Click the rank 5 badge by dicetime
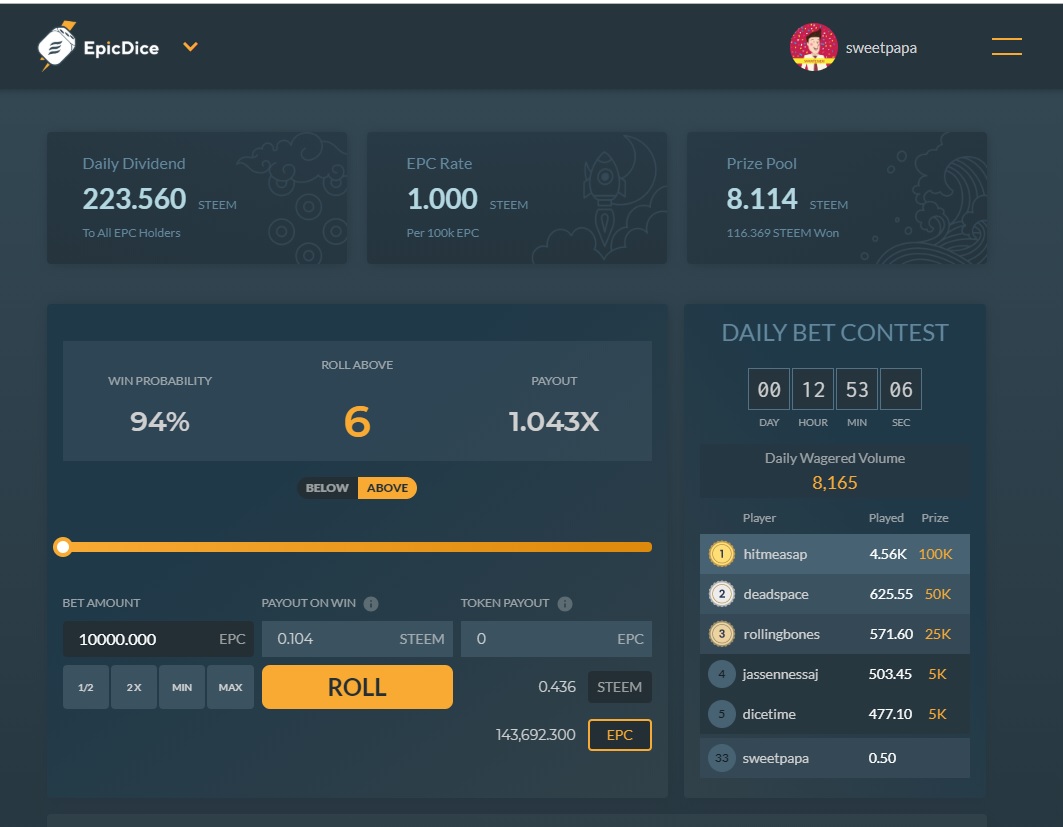This screenshot has height=827, width=1063. click(x=721, y=714)
